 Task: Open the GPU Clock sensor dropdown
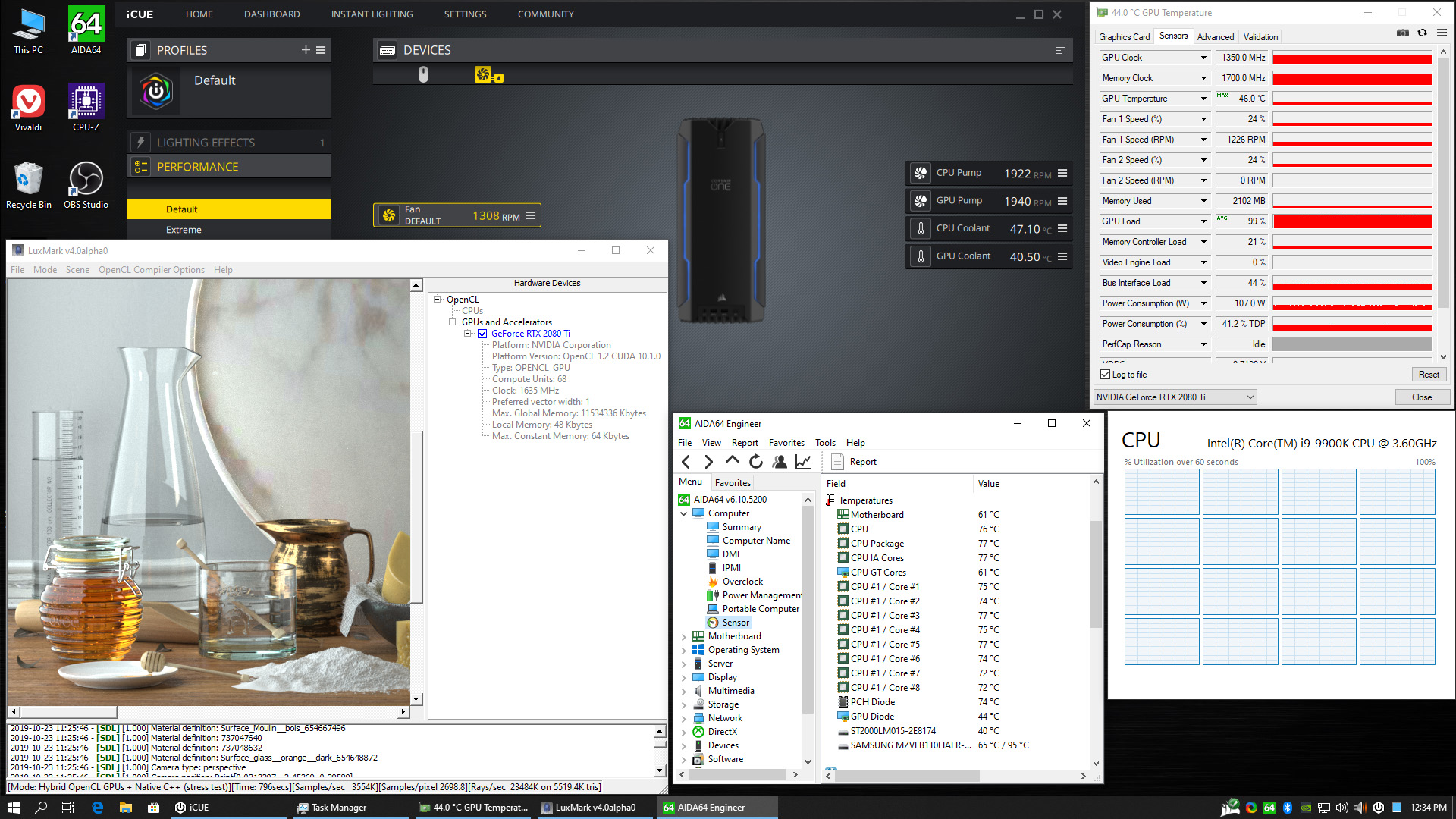point(1203,58)
